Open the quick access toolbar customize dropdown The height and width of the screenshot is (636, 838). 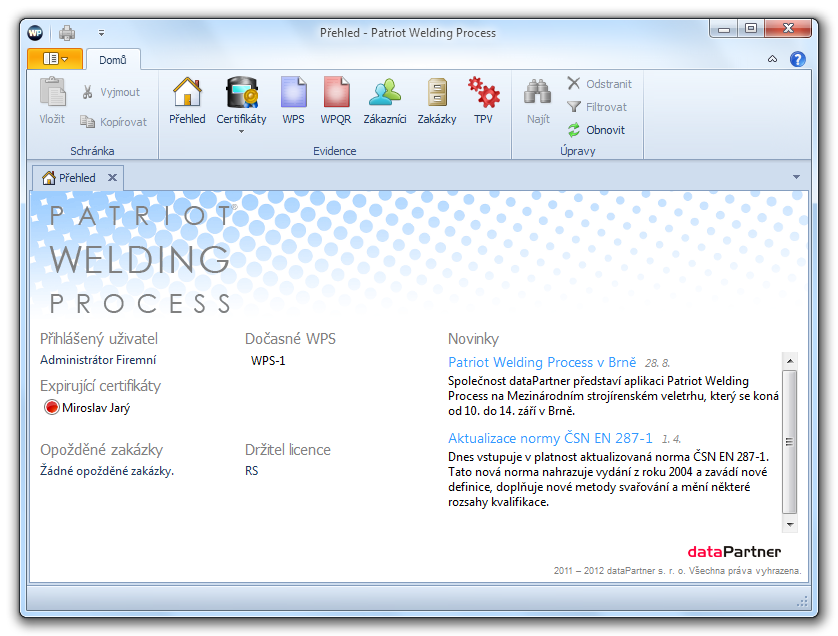(x=101, y=33)
